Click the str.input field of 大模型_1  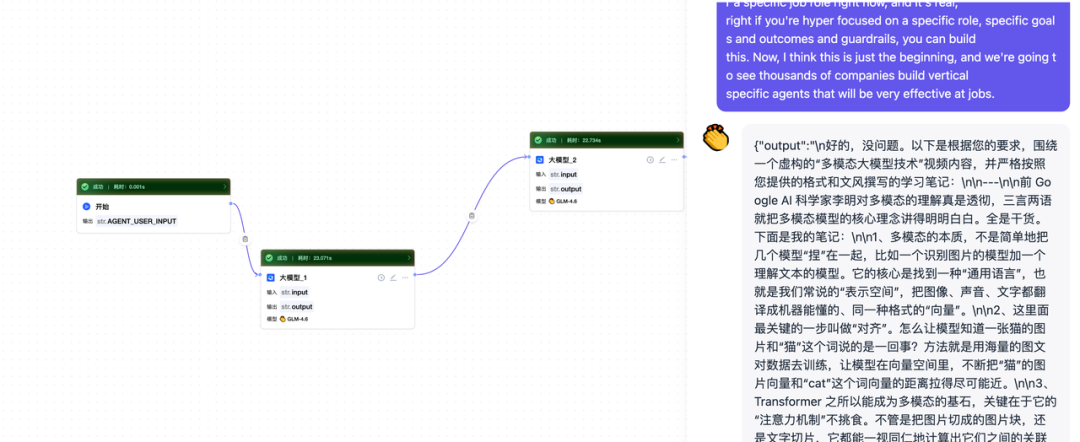coord(294,292)
